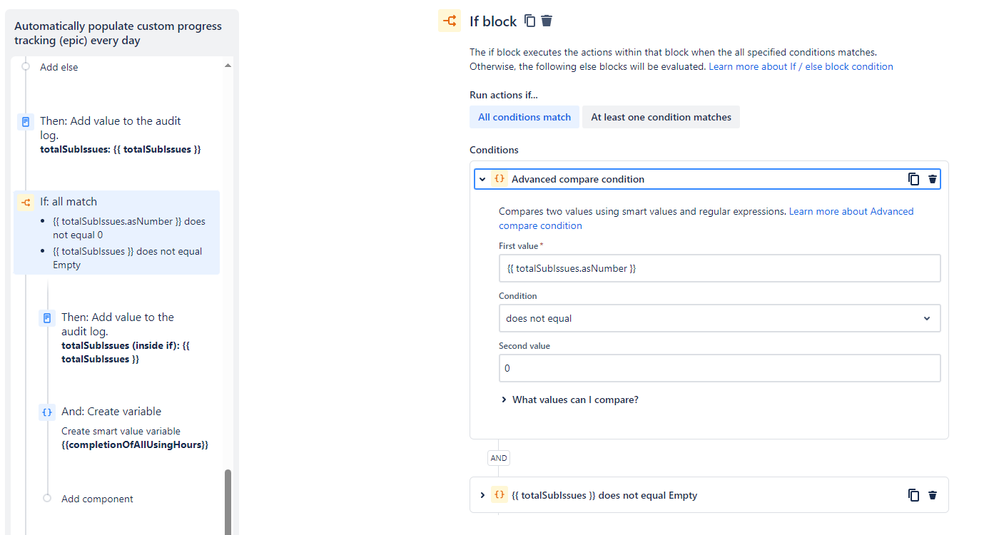This screenshot has width=999, height=535.
Task: Switch to At least one condition matches
Action: [661, 117]
